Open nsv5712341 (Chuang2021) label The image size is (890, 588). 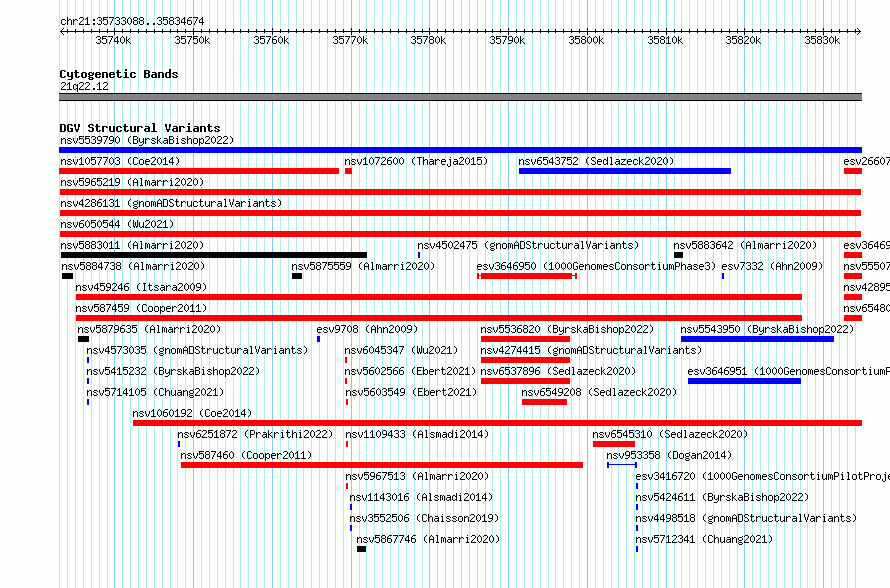[704, 539]
